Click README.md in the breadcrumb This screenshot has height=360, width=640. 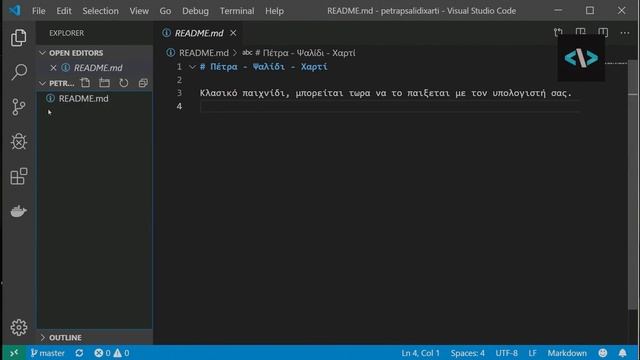(204, 53)
